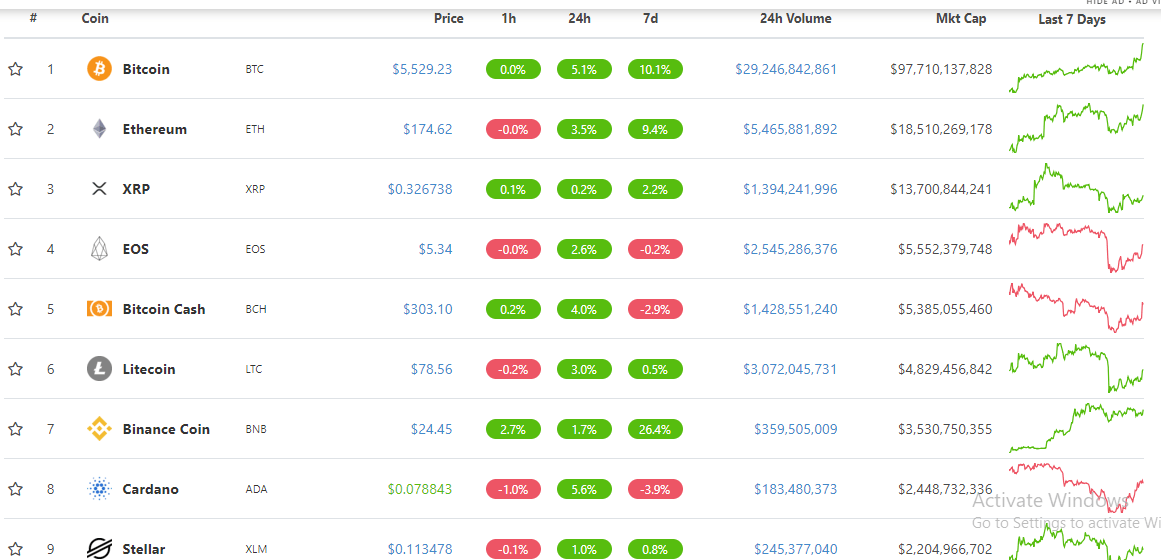Open the Stellar name link
Viewport: 1161px width, 560px height.
coord(144,549)
